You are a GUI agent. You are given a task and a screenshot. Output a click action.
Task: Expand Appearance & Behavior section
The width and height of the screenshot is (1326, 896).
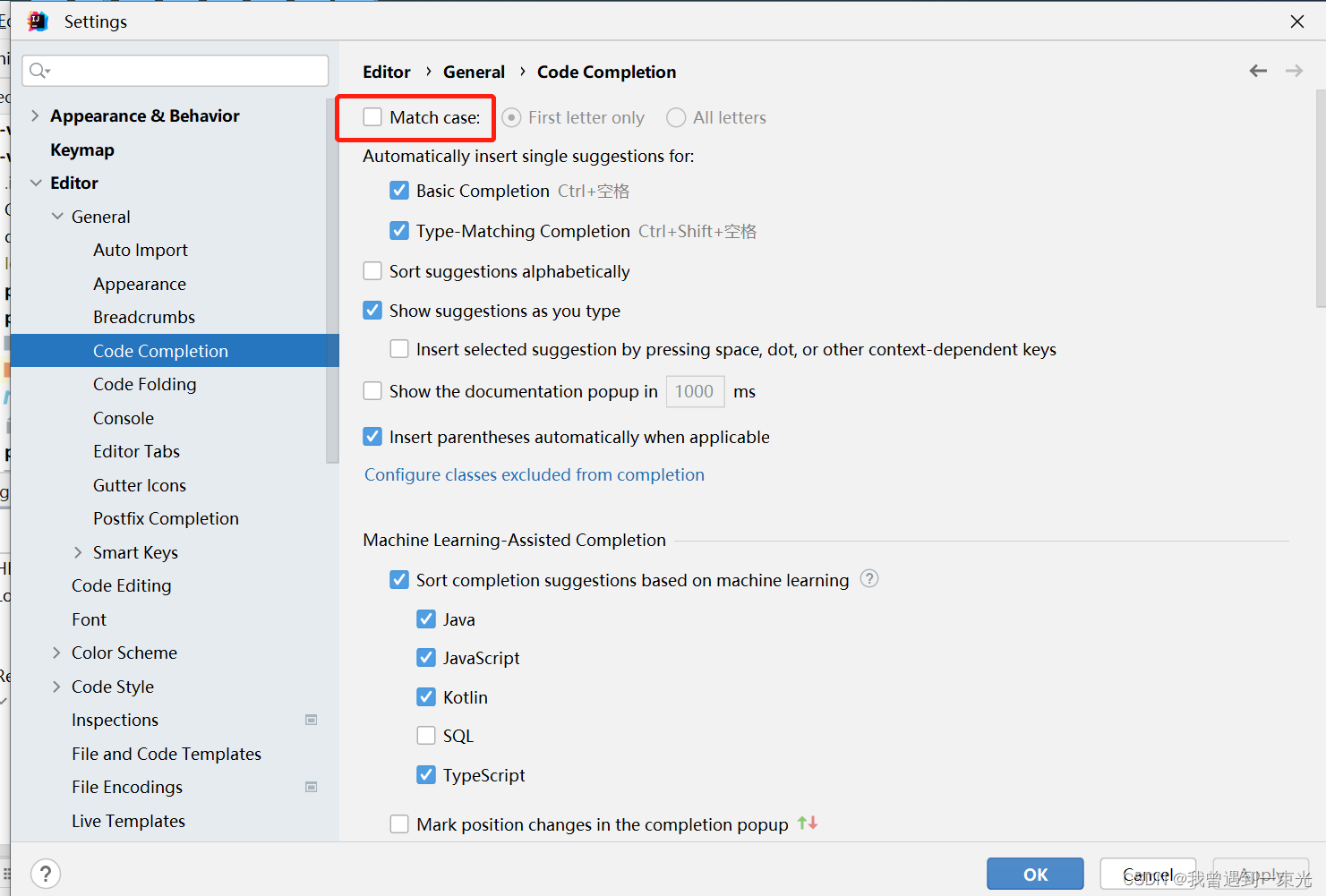pyautogui.click(x=35, y=115)
